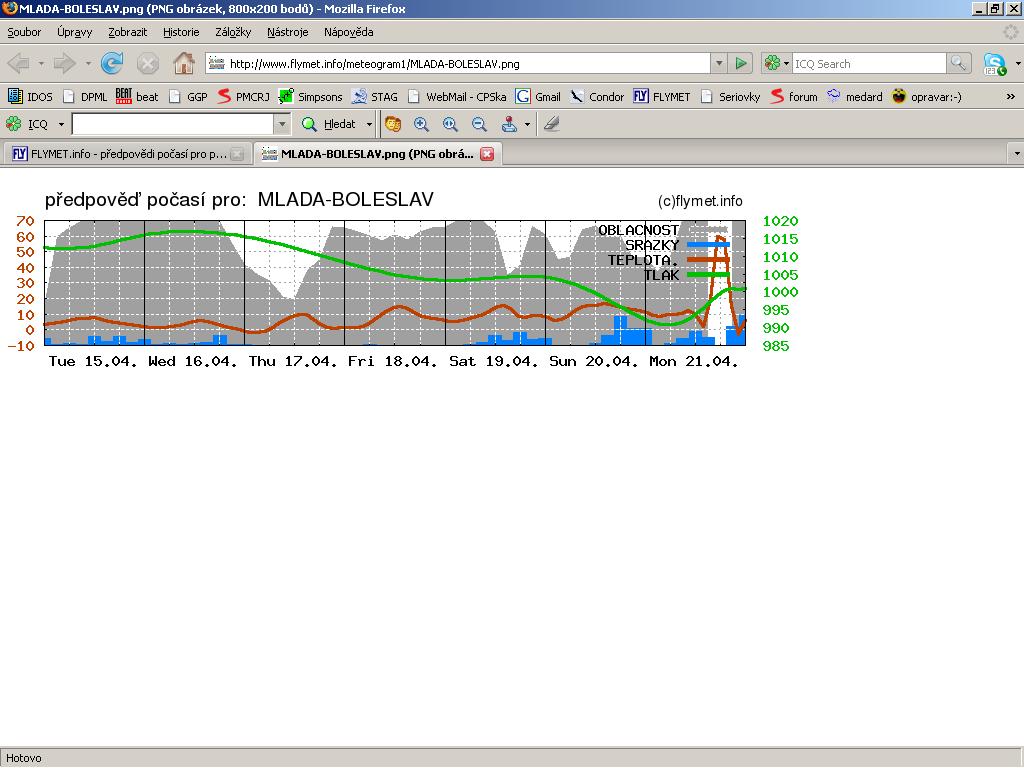Click the ICQ search magnifier button
1024x768 pixels.
pyautogui.click(x=959, y=63)
